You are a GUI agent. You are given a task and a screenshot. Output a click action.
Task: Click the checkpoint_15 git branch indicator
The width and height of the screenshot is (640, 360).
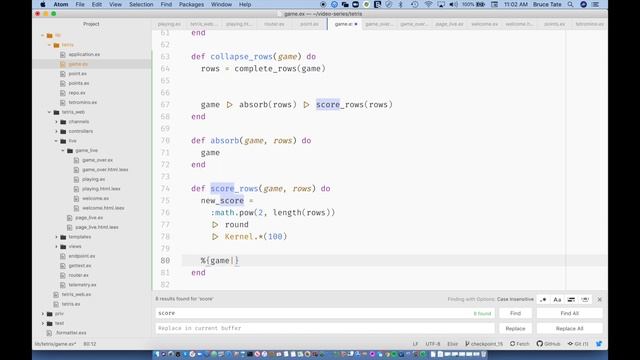(484, 344)
